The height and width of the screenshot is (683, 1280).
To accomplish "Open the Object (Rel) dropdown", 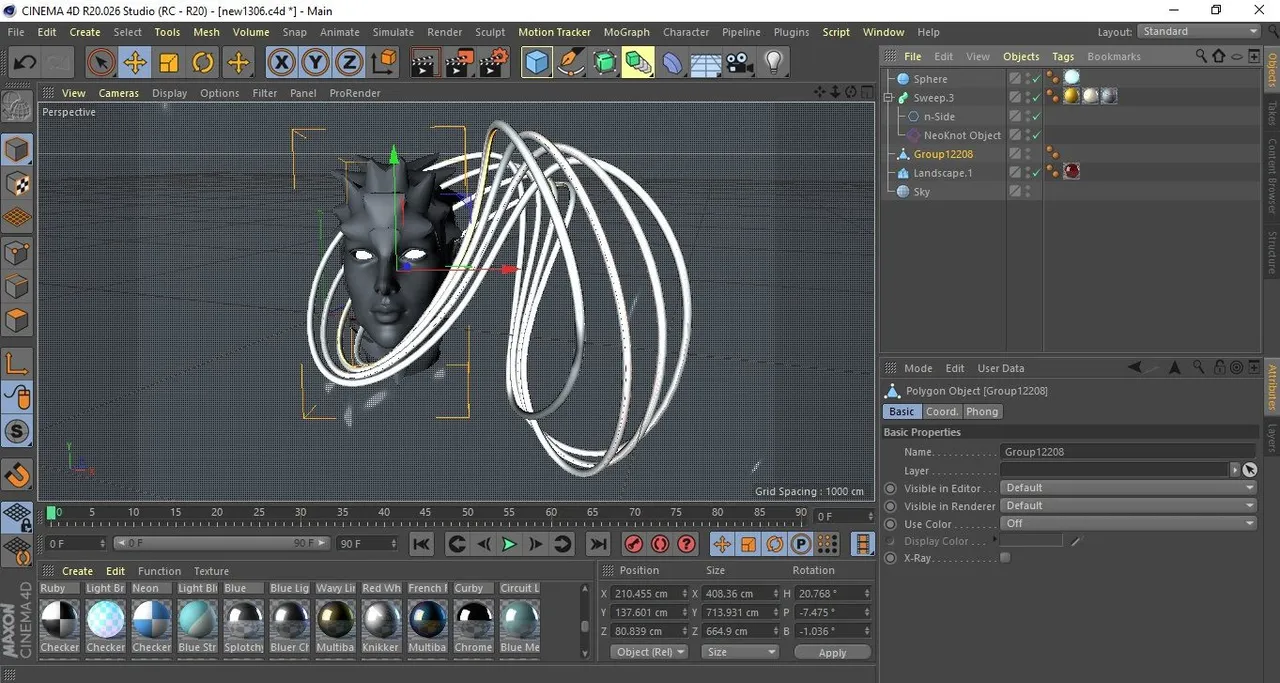I will tap(650, 652).
